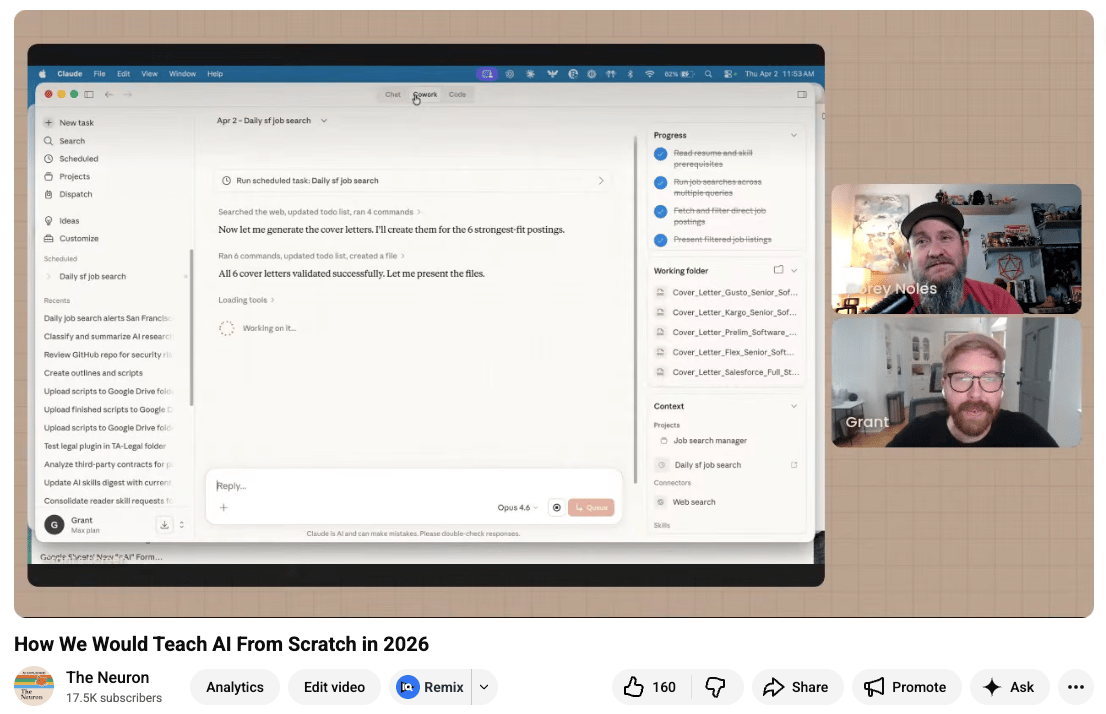The image size is (1106, 714).
Task: Click The Neuron channel avatar
Action: coord(34,687)
